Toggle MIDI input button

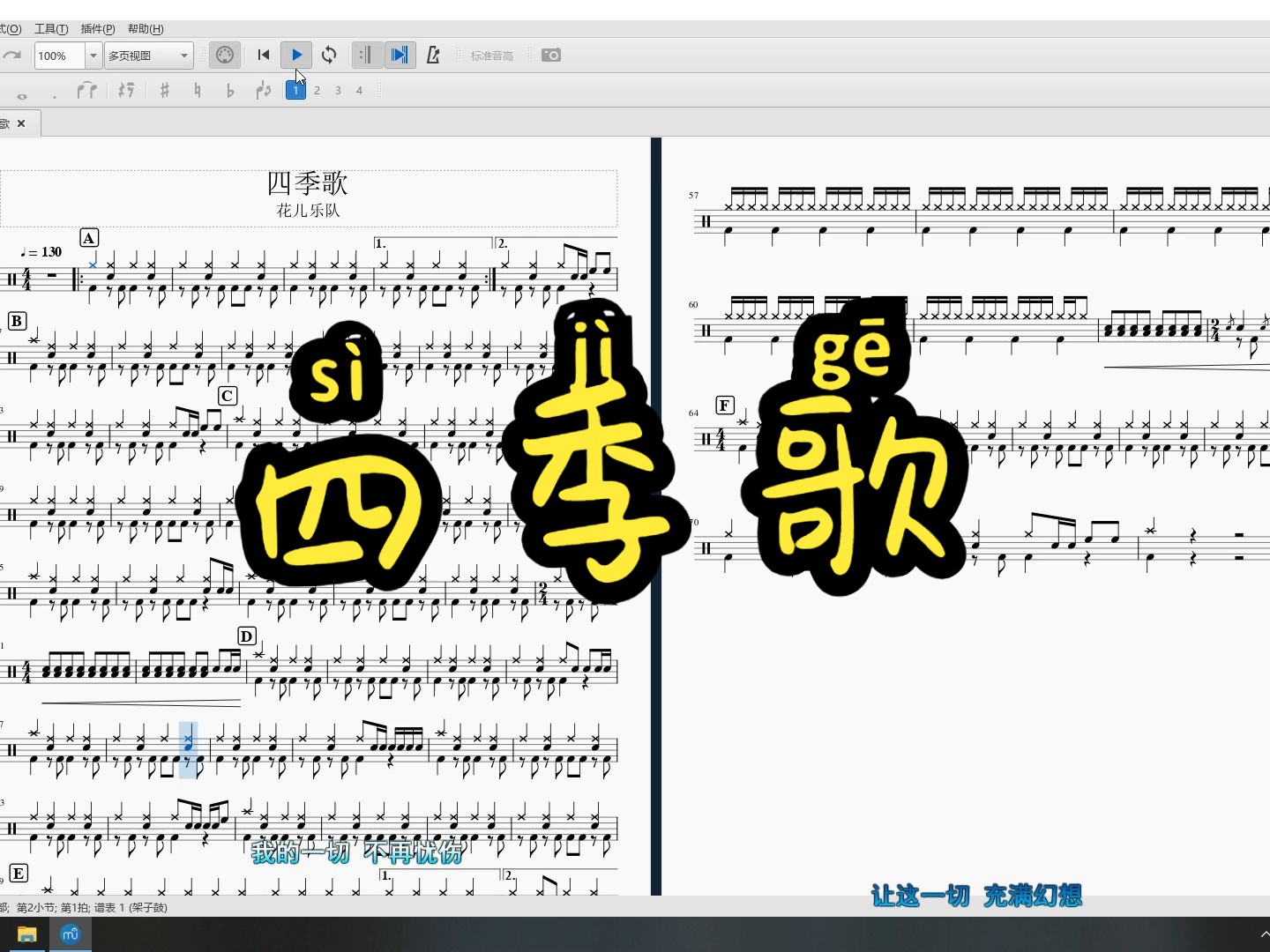(x=225, y=56)
